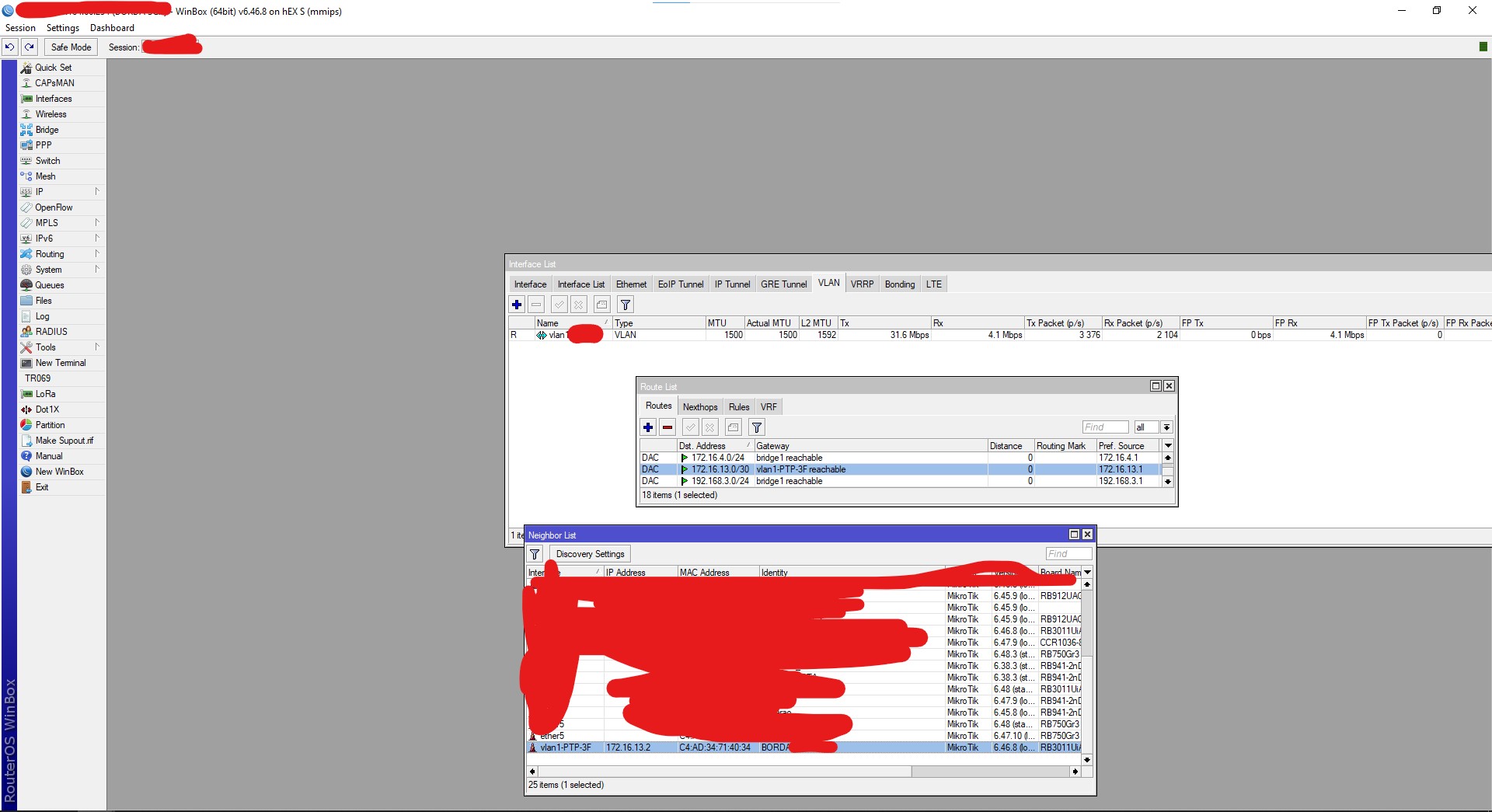Sort VLANs by the Actual MTU column
This screenshot has width=1492, height=812.
(772, 323)
